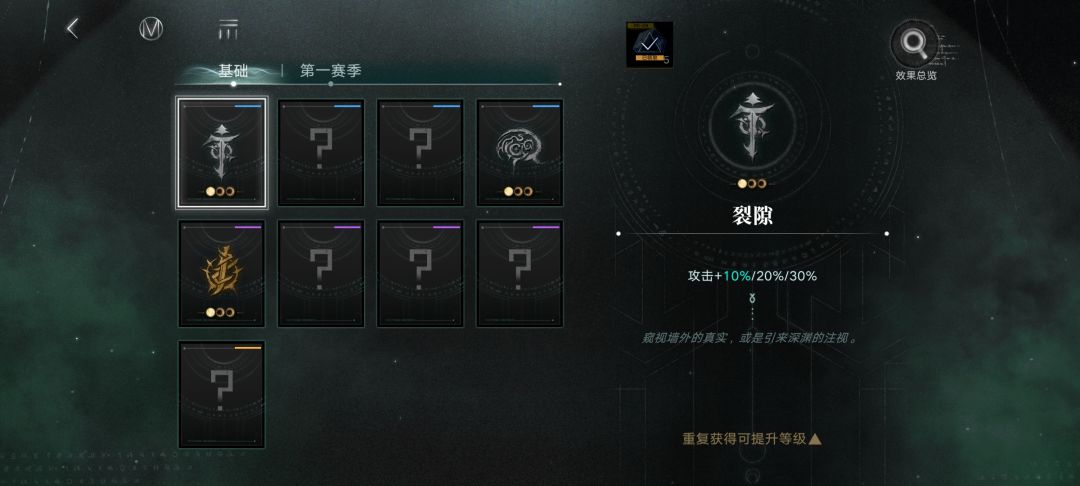Select last locked purple card in middle row
This screenshot has width=1080, height=486.
(x=520, y=273)
